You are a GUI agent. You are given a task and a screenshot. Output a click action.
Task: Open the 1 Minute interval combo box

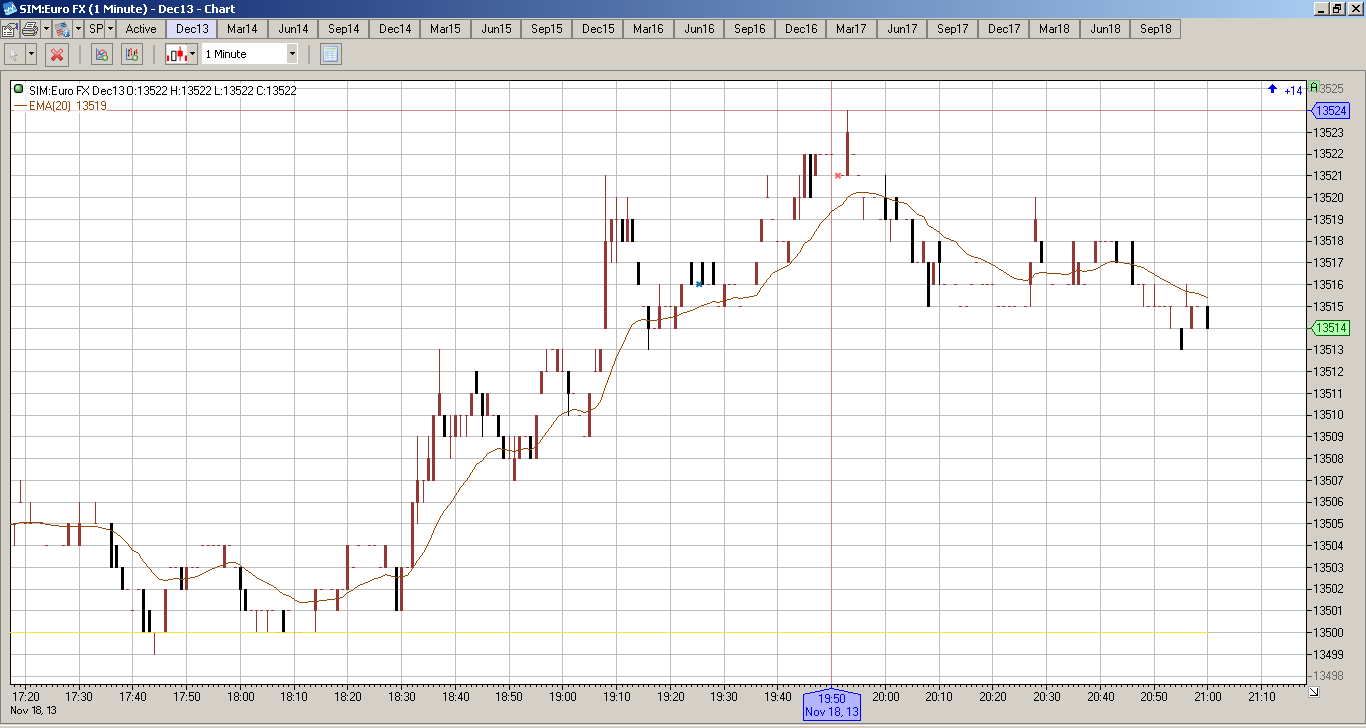(x=250, y=54)
